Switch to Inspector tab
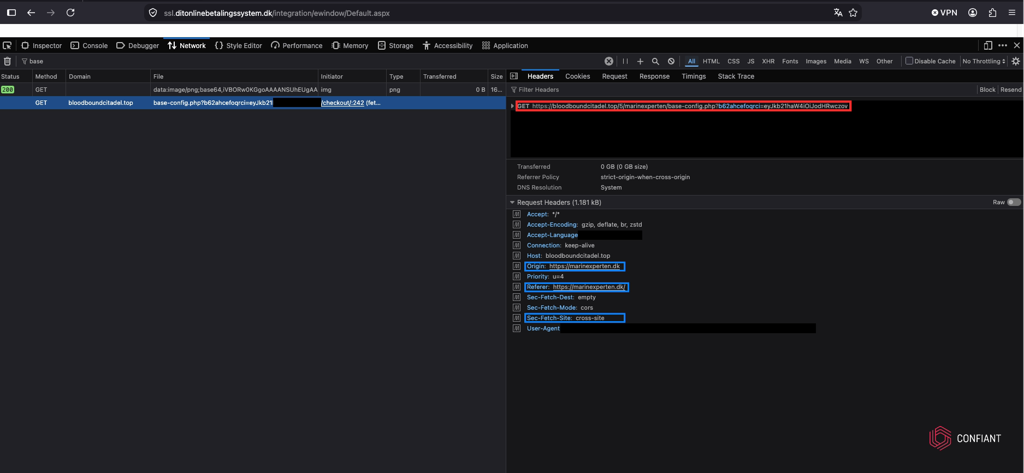This screenshot has height=473, width=1024. [42, 46]
